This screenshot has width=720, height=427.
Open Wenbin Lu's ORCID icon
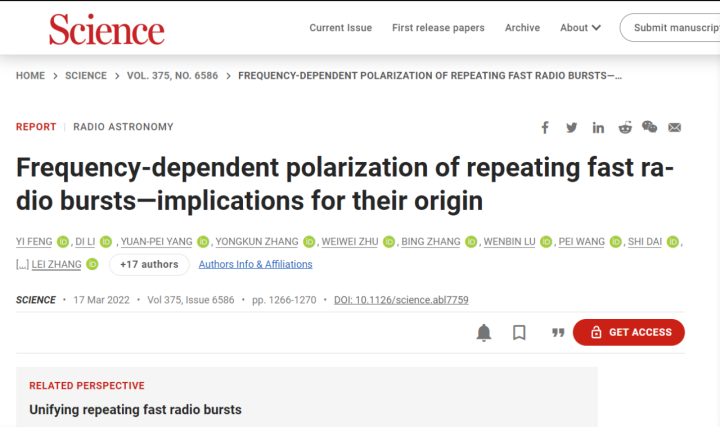pos(546,242)
